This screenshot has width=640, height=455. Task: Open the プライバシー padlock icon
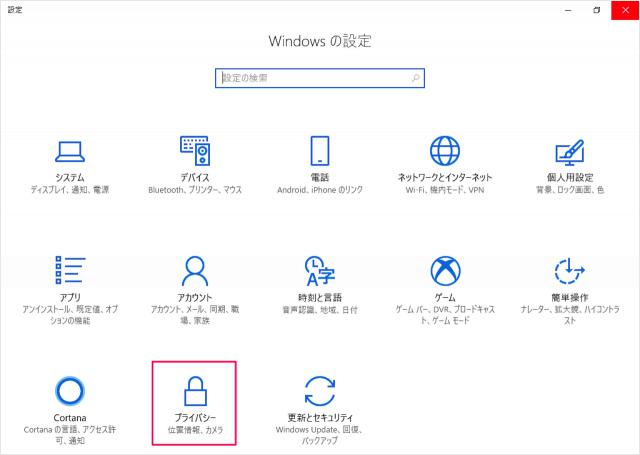(x=195, y=391)
